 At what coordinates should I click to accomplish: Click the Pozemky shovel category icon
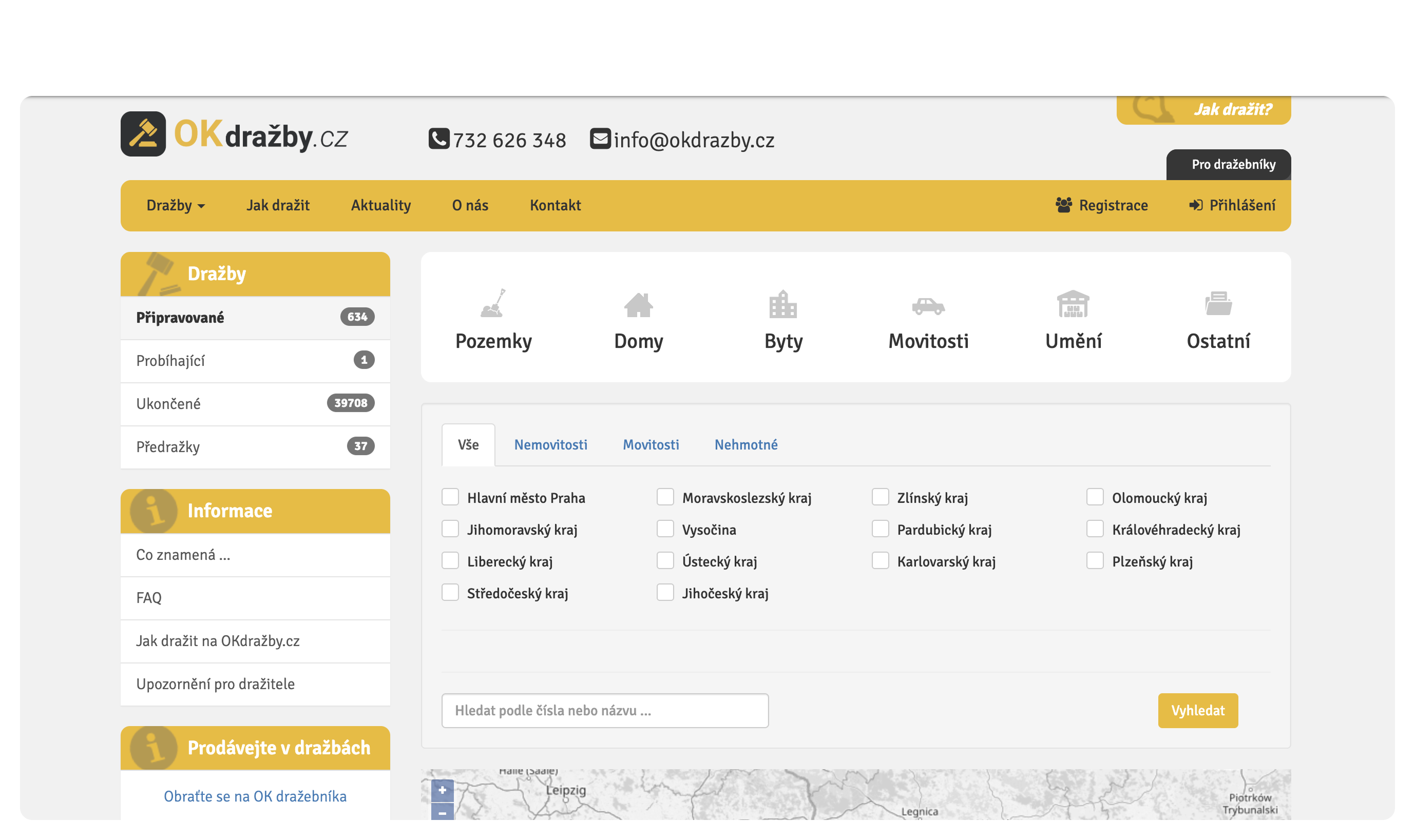493,304
